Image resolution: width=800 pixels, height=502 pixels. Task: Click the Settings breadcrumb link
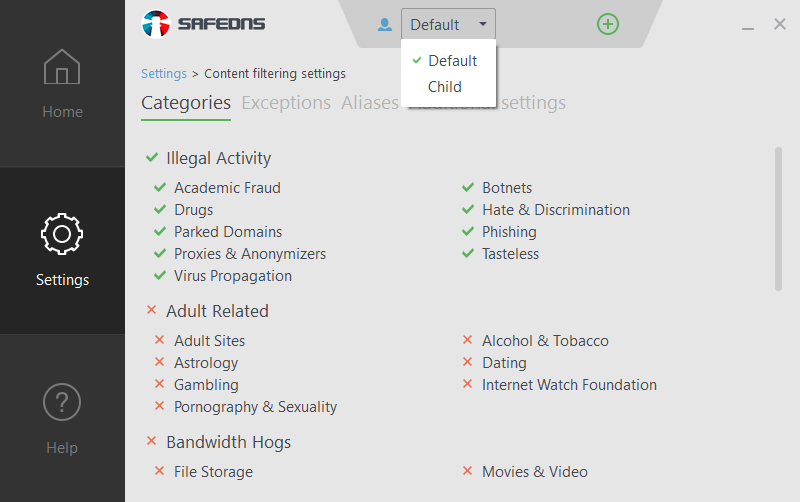pyautogui.click(x=164, y=74)
